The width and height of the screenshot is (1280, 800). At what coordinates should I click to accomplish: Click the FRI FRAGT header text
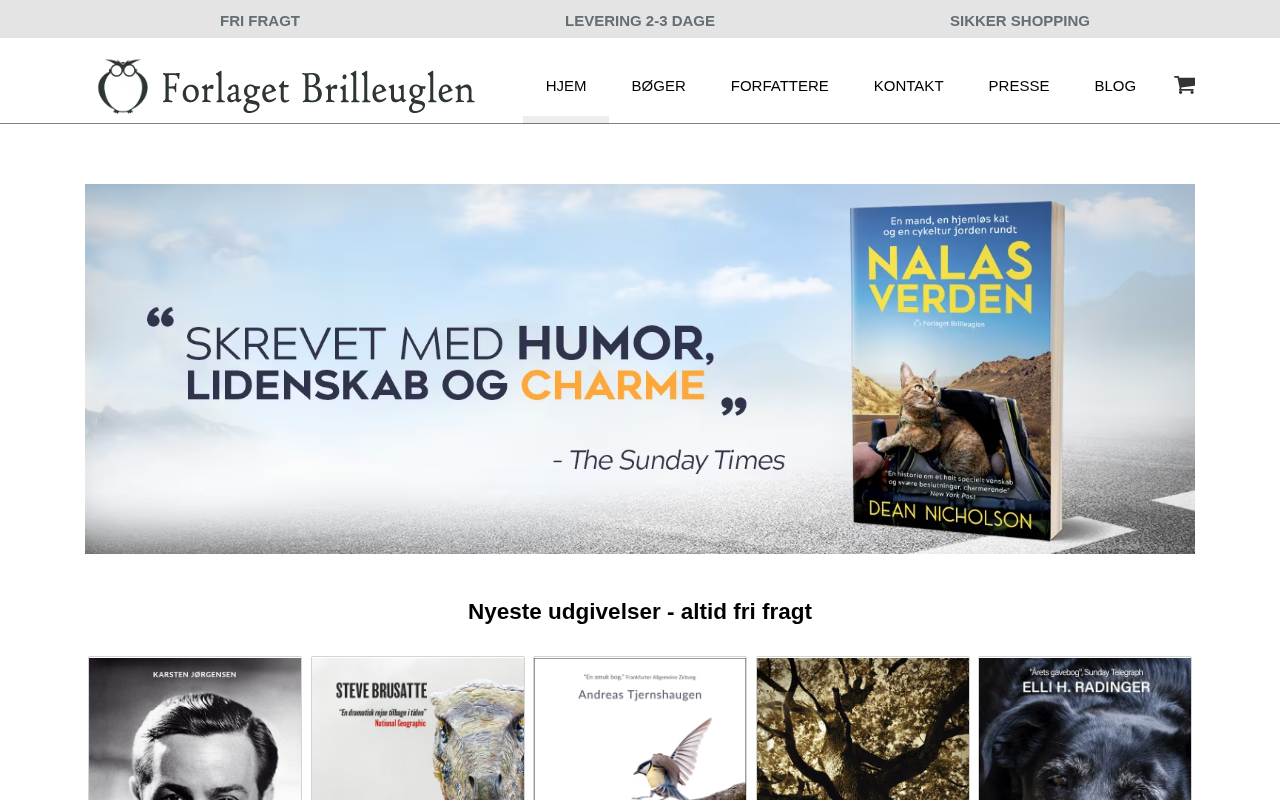click(260, 21)
